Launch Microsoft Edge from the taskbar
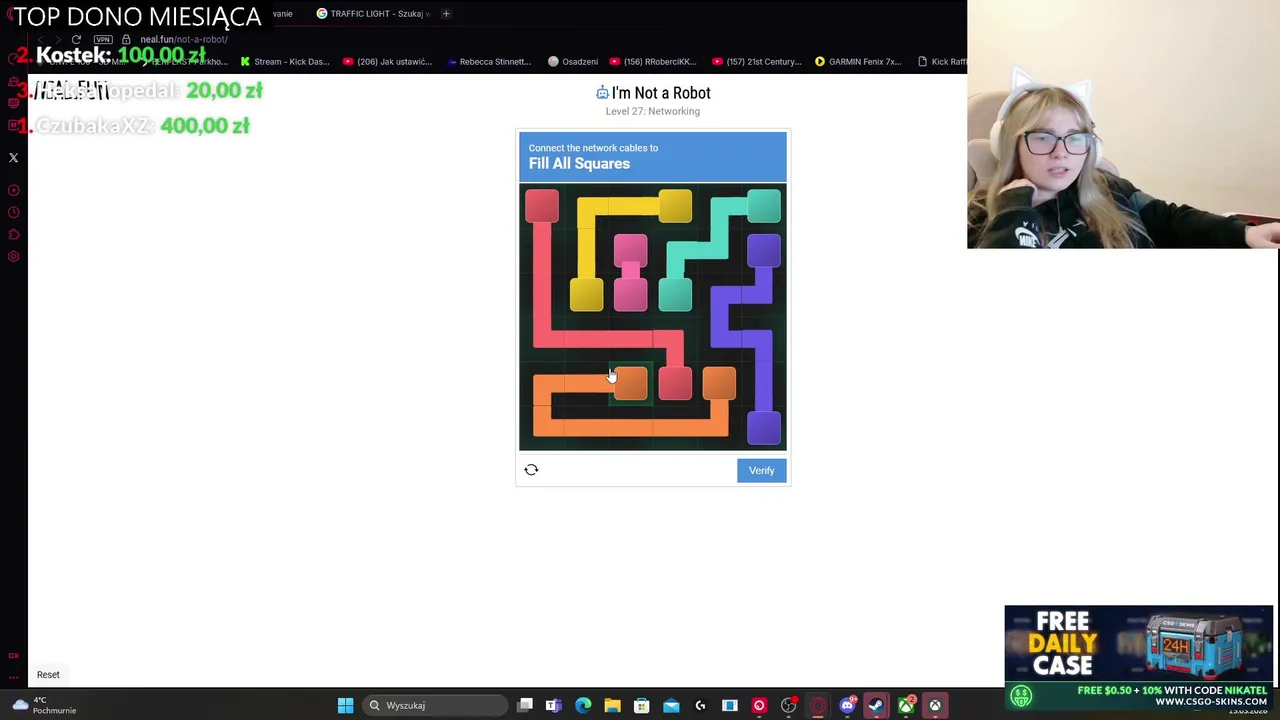 tap(583, 706)
